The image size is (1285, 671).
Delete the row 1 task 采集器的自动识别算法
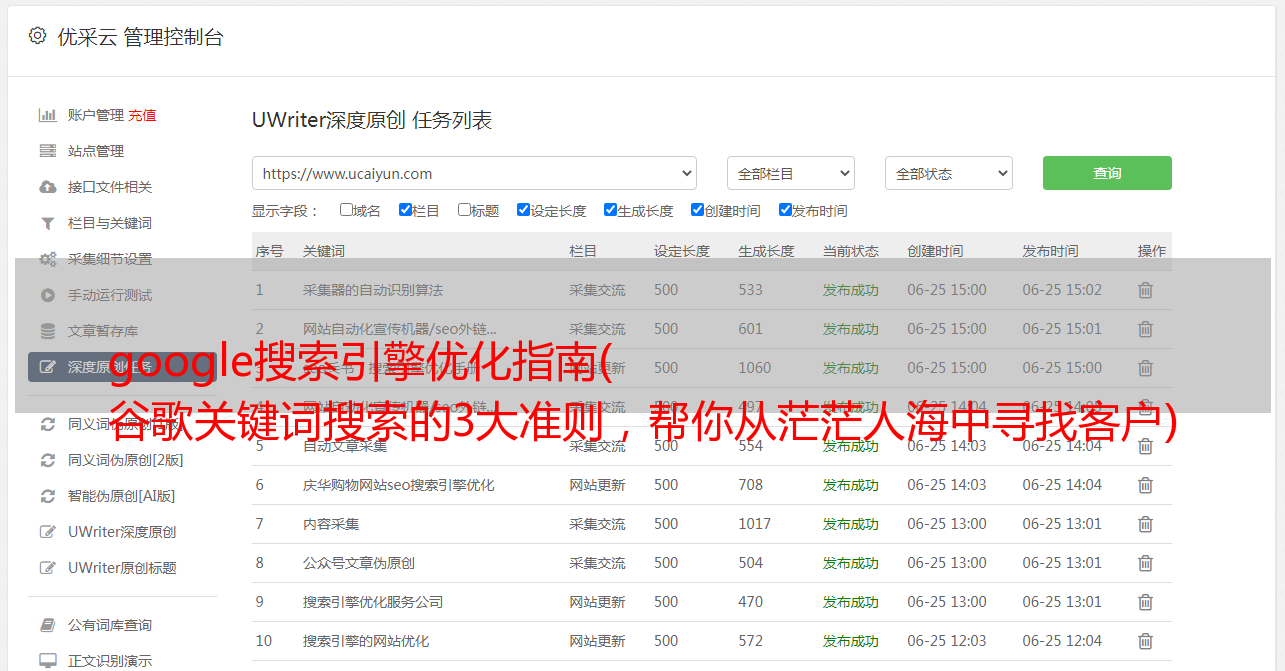(1145, 290)
